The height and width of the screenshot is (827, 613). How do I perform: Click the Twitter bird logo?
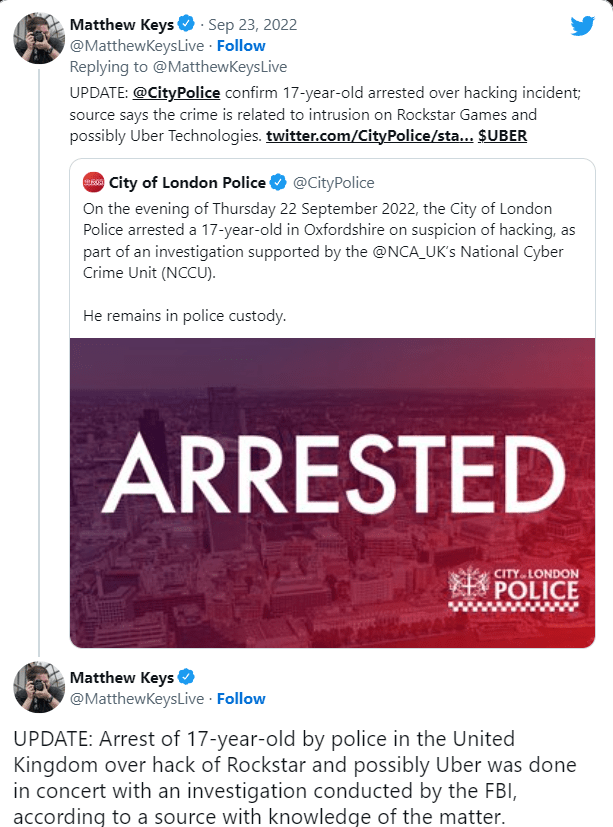582,26
